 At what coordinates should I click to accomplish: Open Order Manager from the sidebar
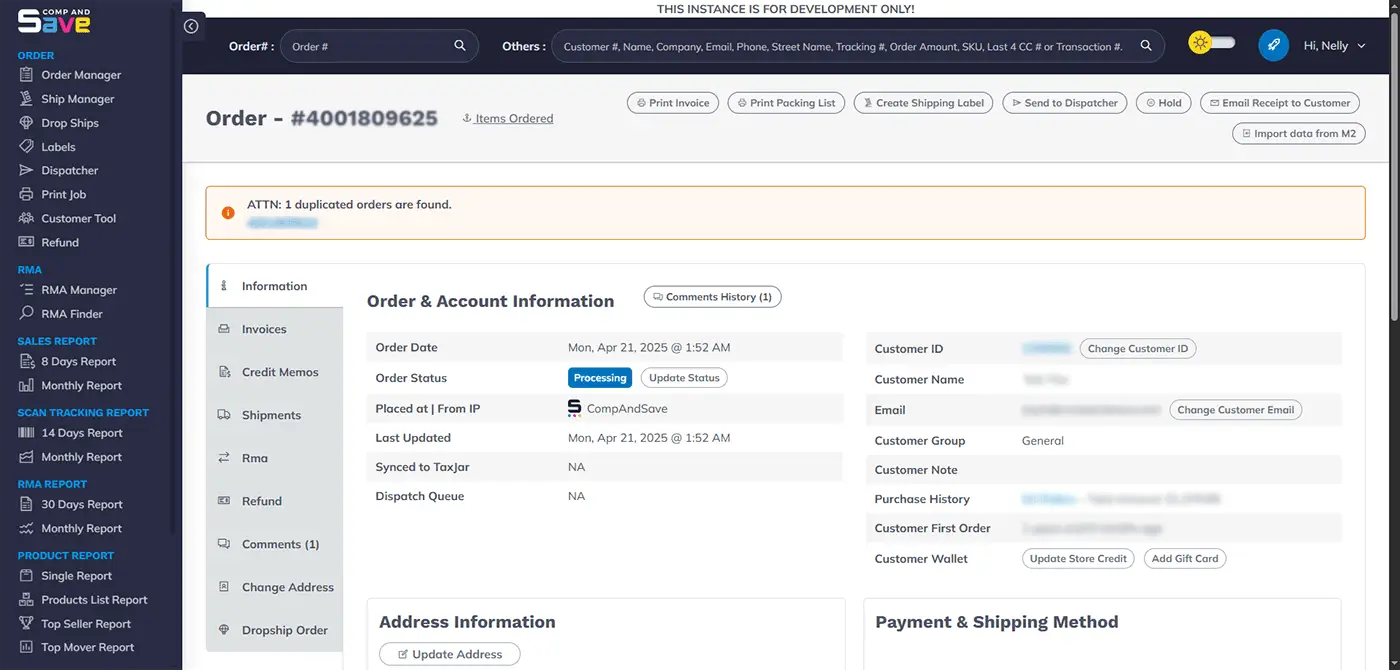[82, 74]
